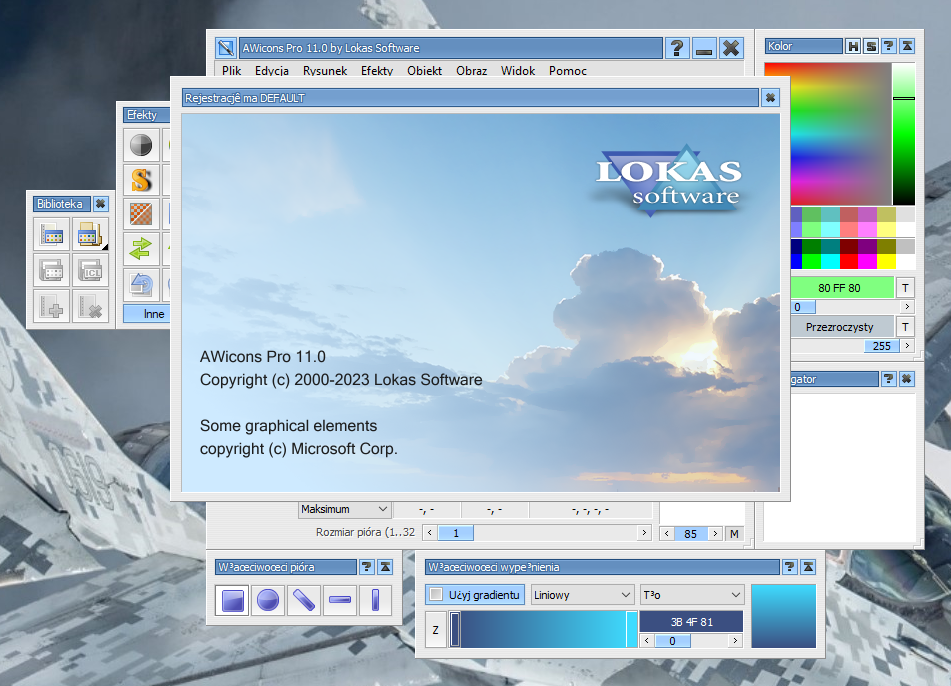The height and width of the screenshot is (686, 951).
Task: Decrease pen size with the left arrow
Action: point(430,533)
